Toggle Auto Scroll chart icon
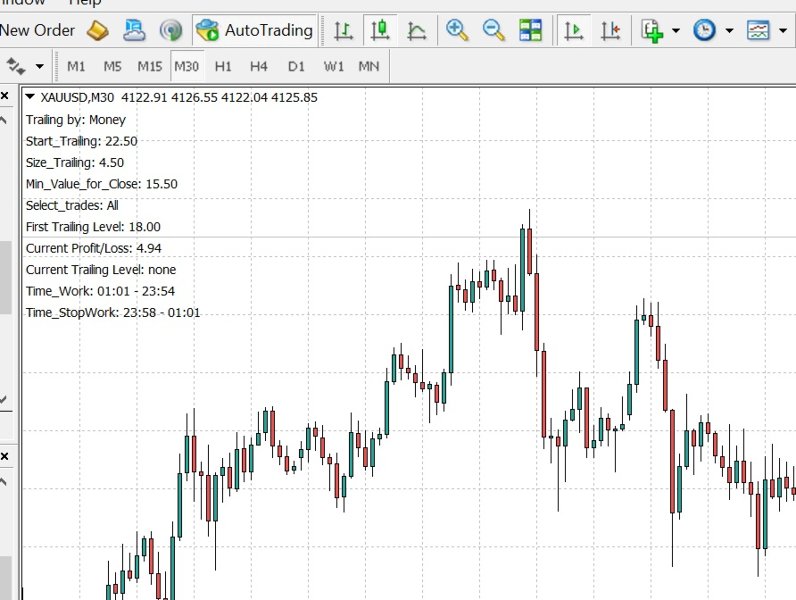Viewport: 796px width, 600px height. point(574,30)
